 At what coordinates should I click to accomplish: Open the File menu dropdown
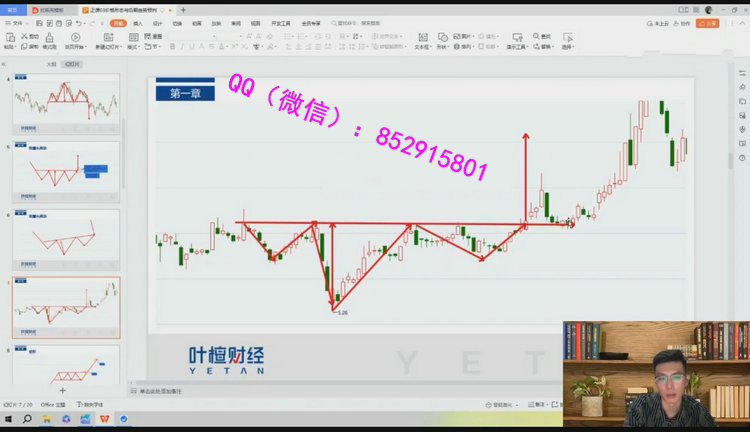point(15,21)
